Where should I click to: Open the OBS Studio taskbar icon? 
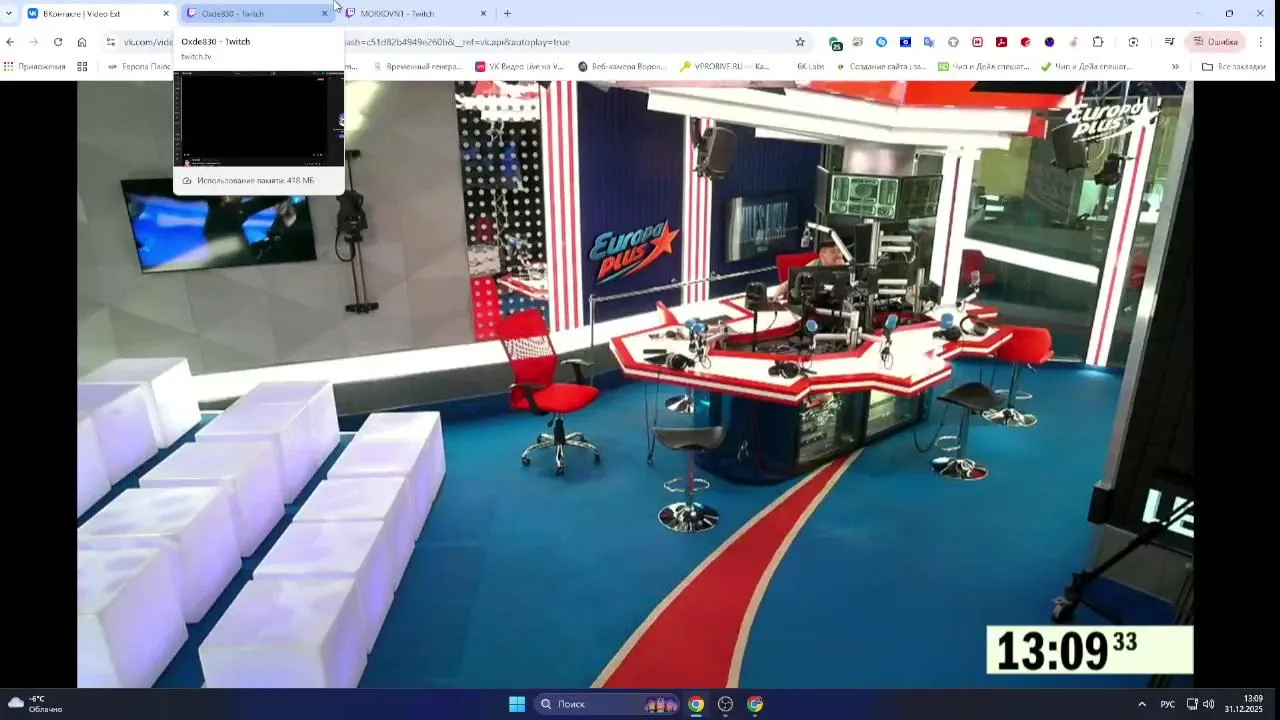(726, 704)
